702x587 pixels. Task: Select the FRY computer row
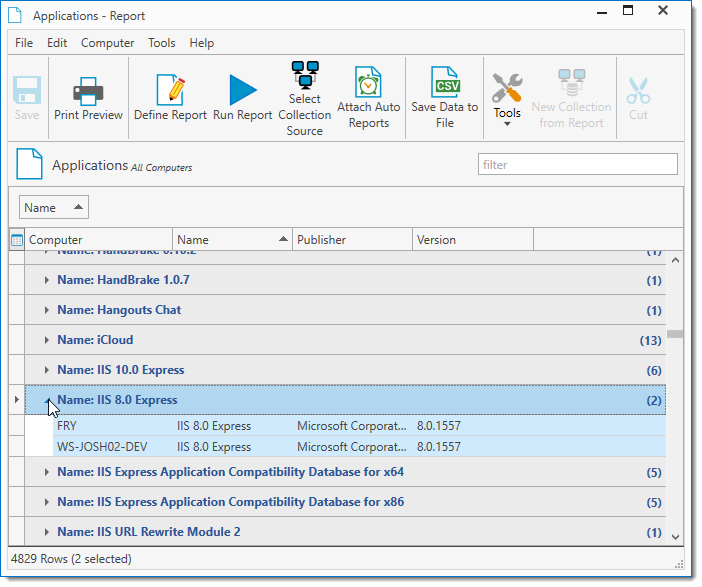tap(359, 426)
